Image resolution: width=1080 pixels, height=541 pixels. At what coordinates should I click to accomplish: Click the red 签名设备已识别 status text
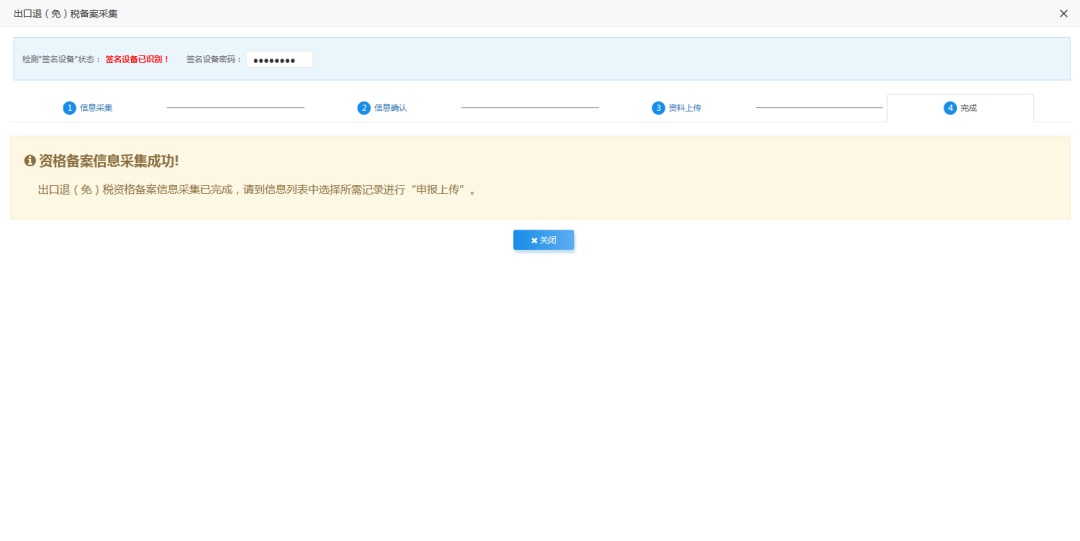(137, 60)
